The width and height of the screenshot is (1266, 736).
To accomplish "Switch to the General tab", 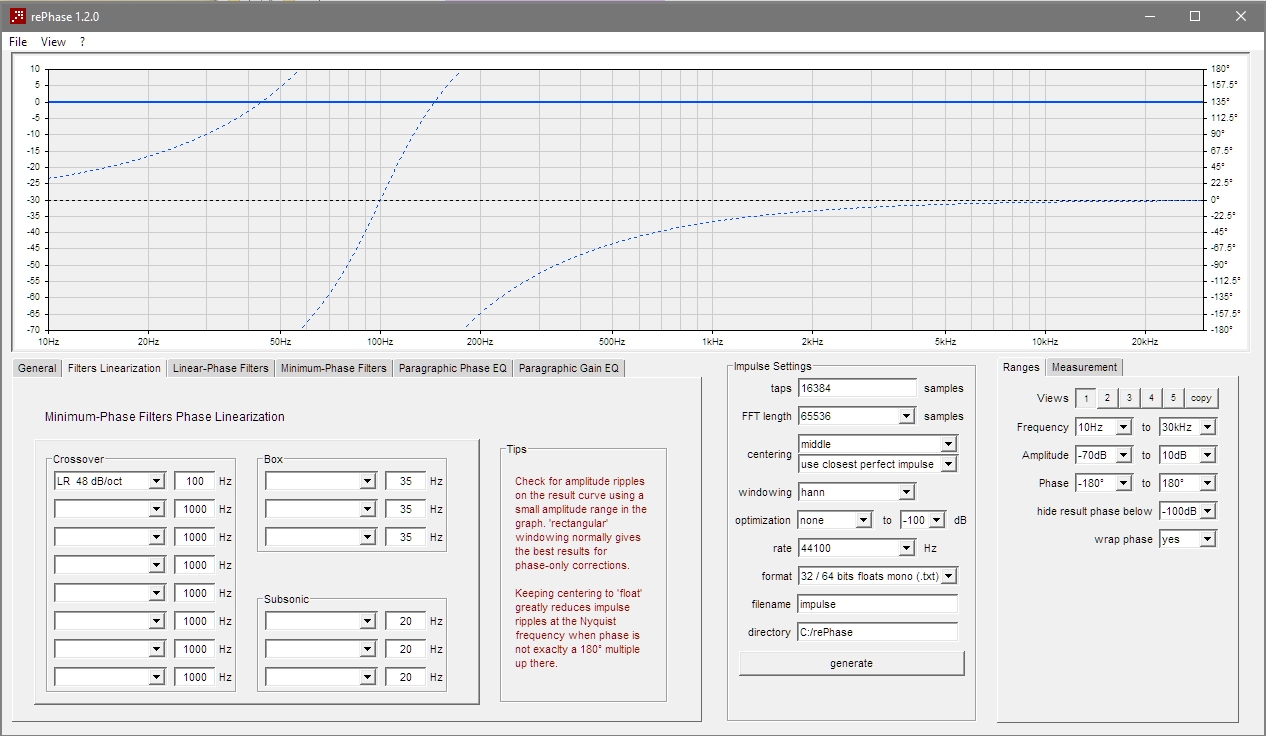I will pos(37,368).
